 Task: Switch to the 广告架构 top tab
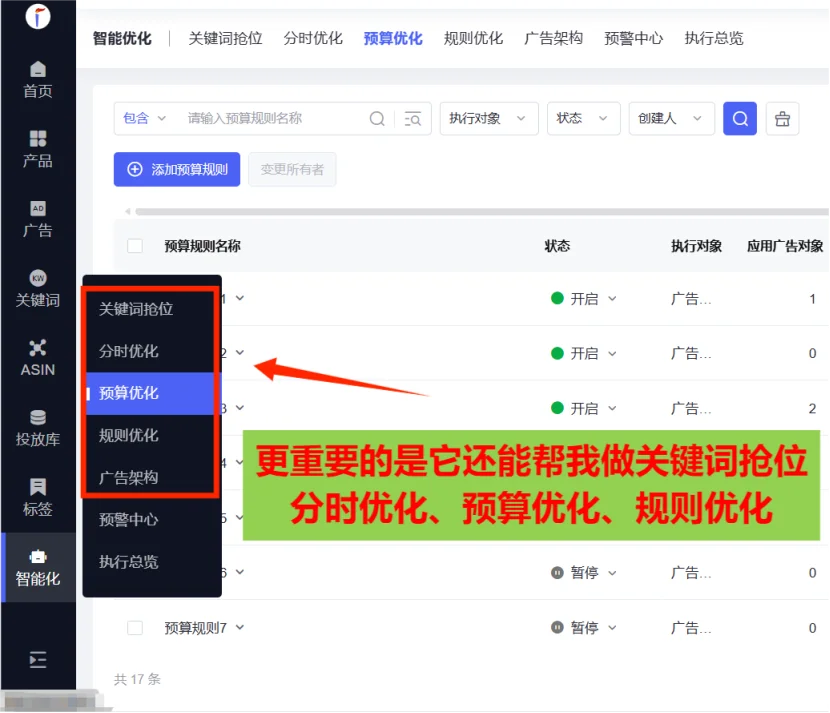point(553,38)
